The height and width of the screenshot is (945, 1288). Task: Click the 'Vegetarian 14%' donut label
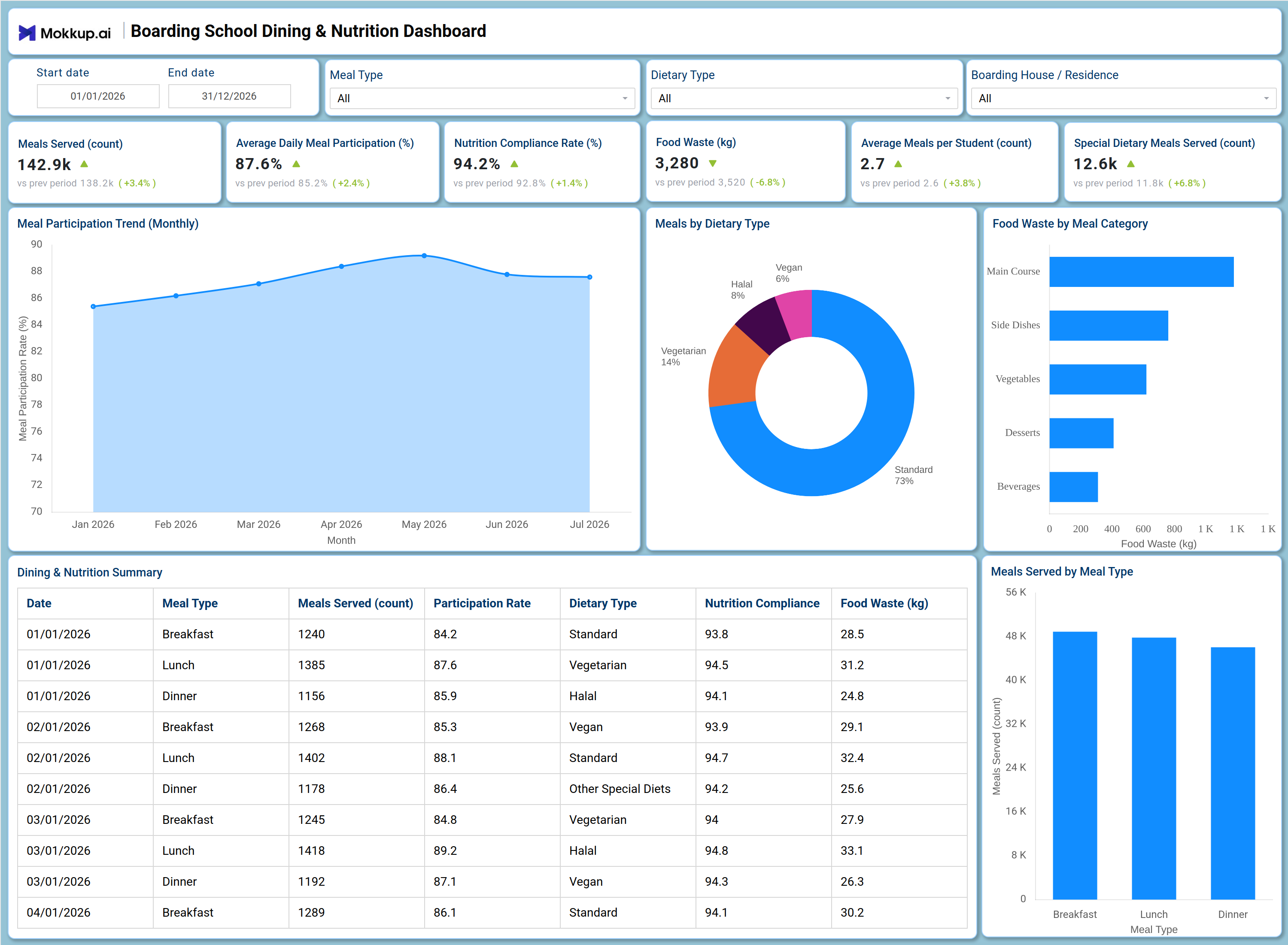(683, 357)
